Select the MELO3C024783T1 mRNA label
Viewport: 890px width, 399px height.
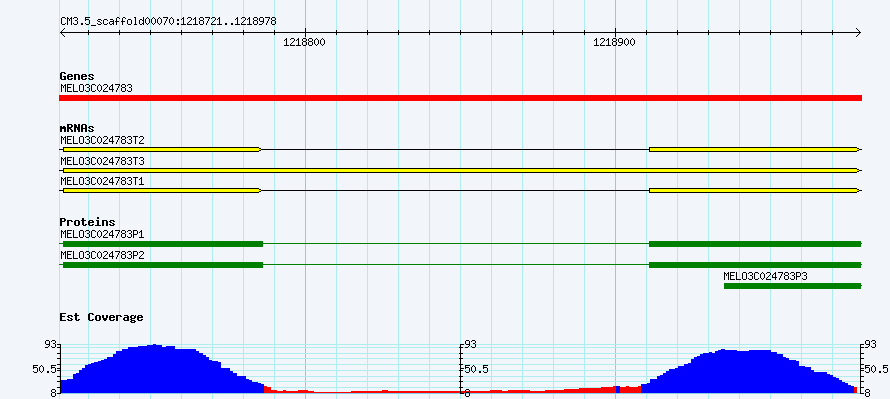(102, 182)
